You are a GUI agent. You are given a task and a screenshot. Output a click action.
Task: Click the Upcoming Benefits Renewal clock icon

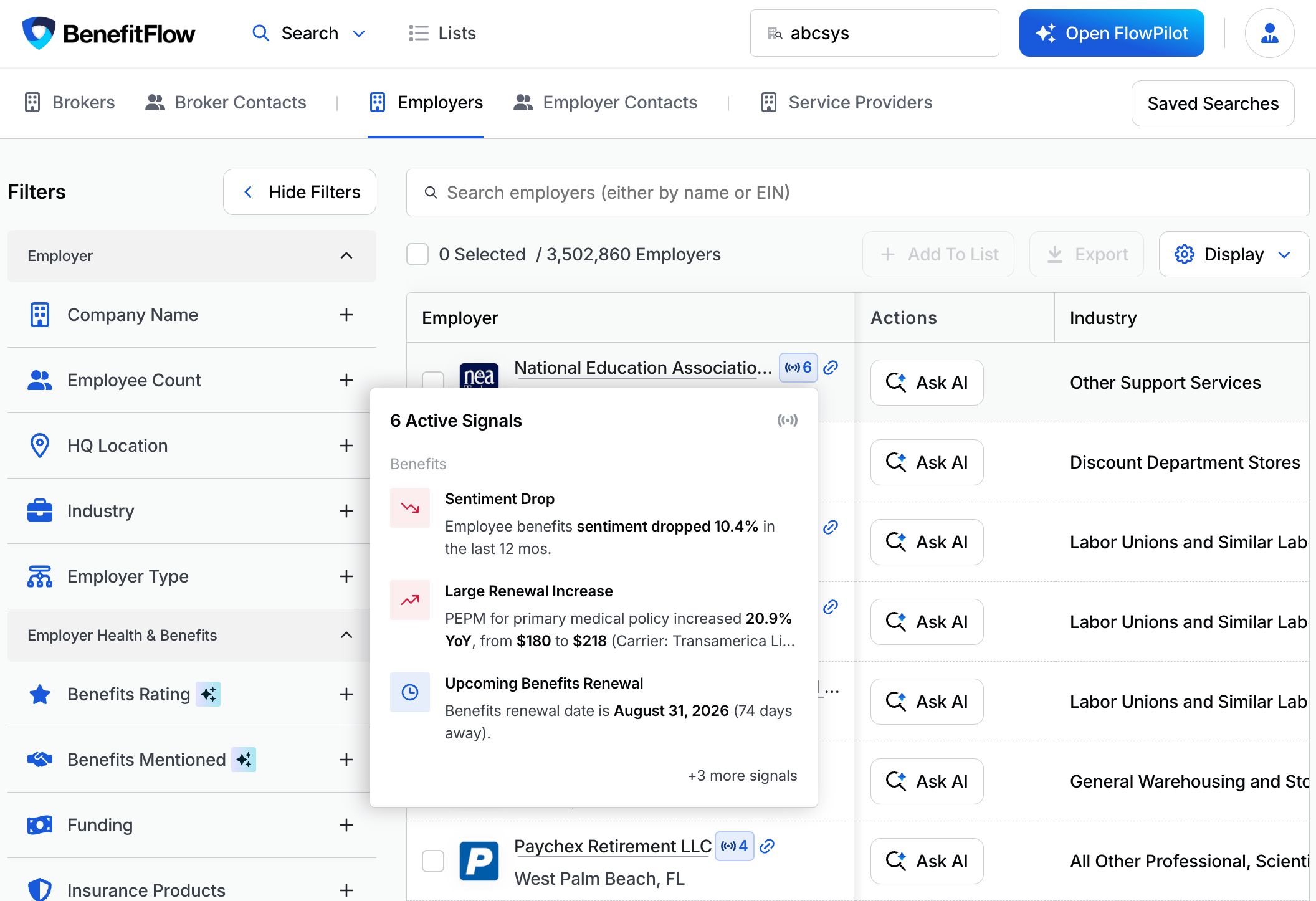point(410,692)
